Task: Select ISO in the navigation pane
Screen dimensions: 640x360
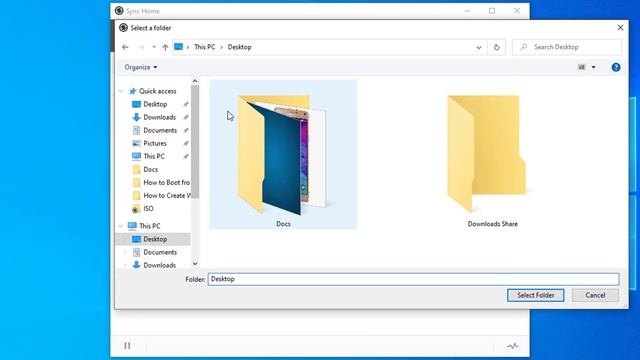Action: [148, 209]
